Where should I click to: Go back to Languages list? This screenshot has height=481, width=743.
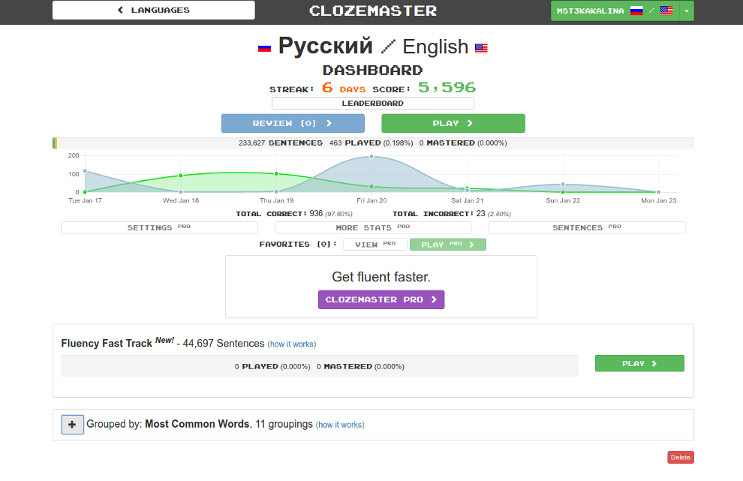154,10
